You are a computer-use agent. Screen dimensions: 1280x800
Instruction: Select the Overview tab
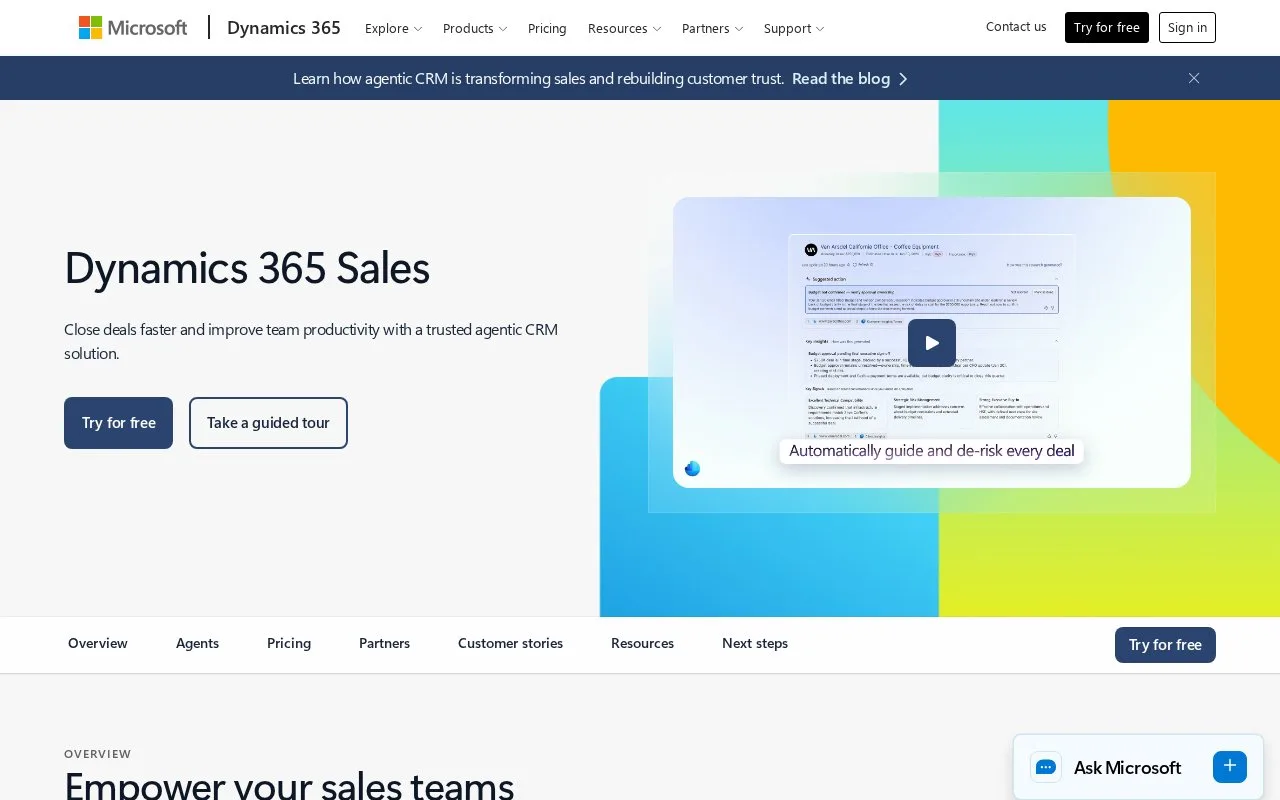tap(98, 644)
